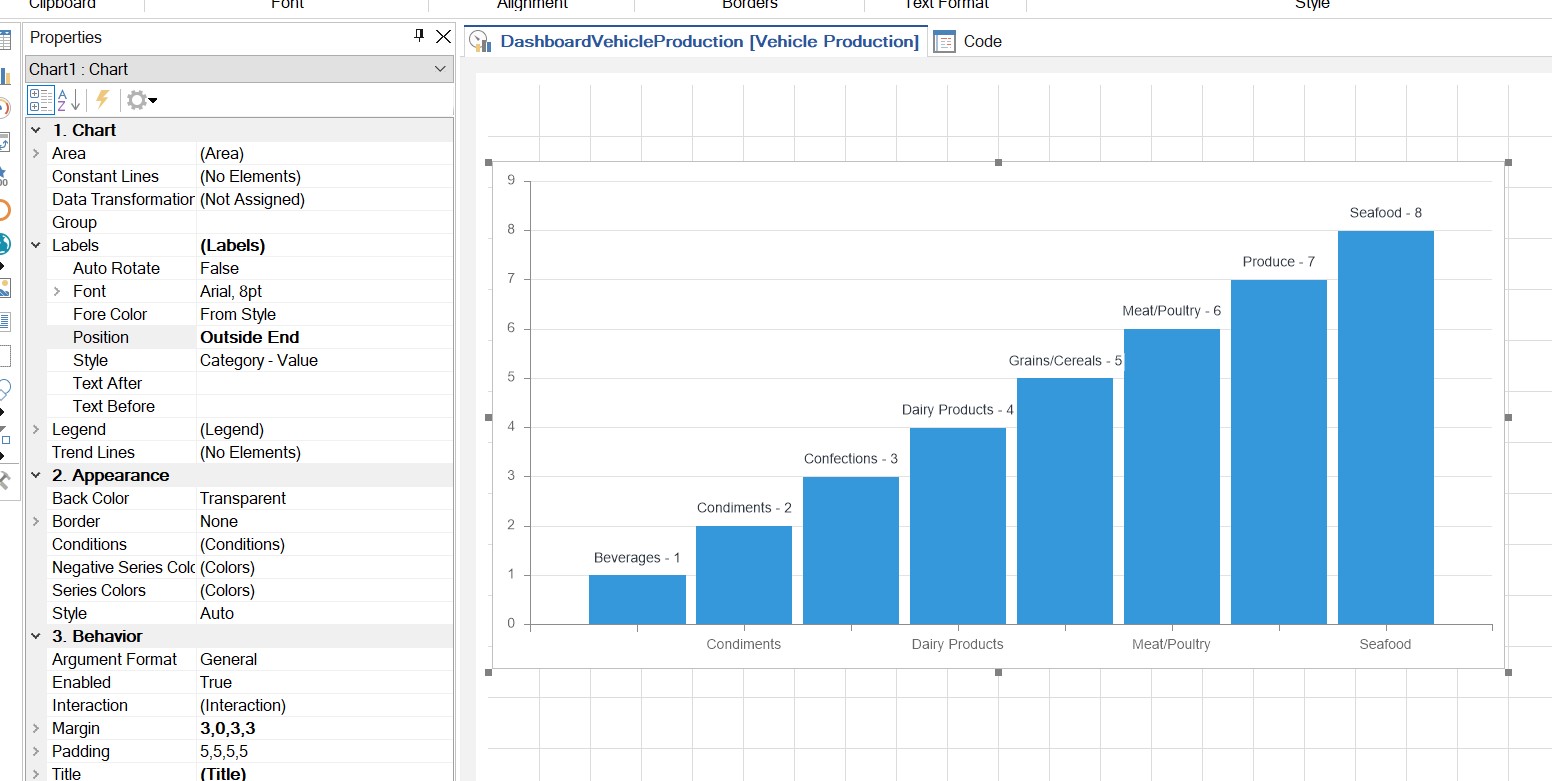Expand the Margin property
This screenshot has height=781, width=1552.
[x=36, y=728]
